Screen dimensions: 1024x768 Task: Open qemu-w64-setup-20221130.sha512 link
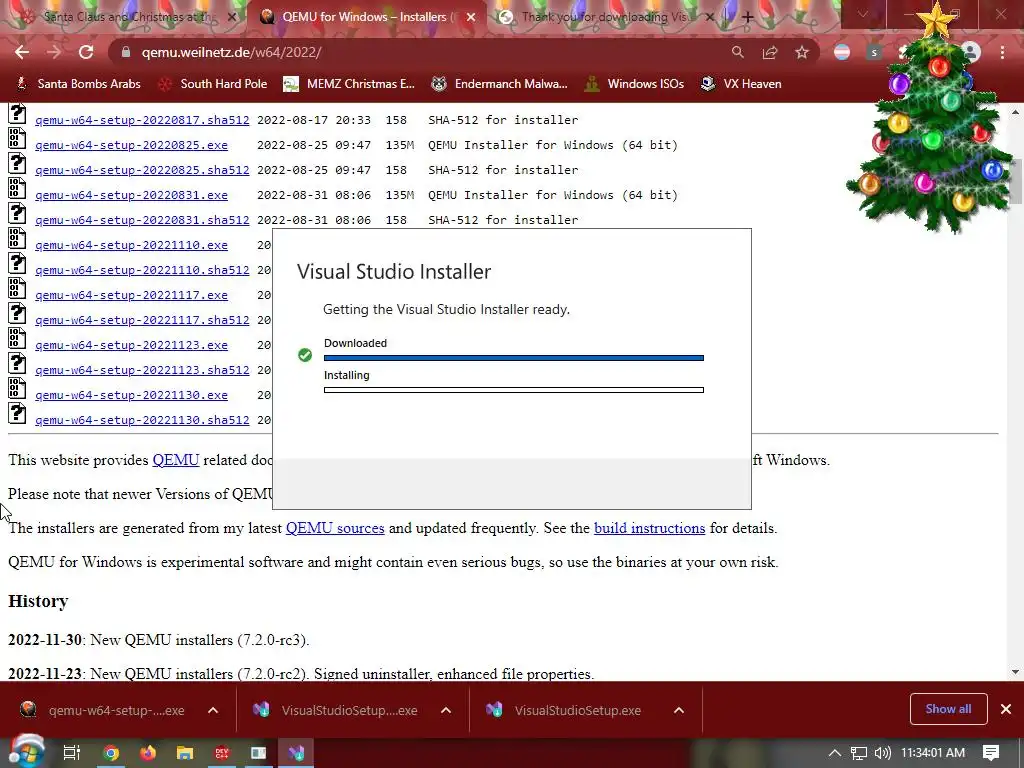pos(142,420)
